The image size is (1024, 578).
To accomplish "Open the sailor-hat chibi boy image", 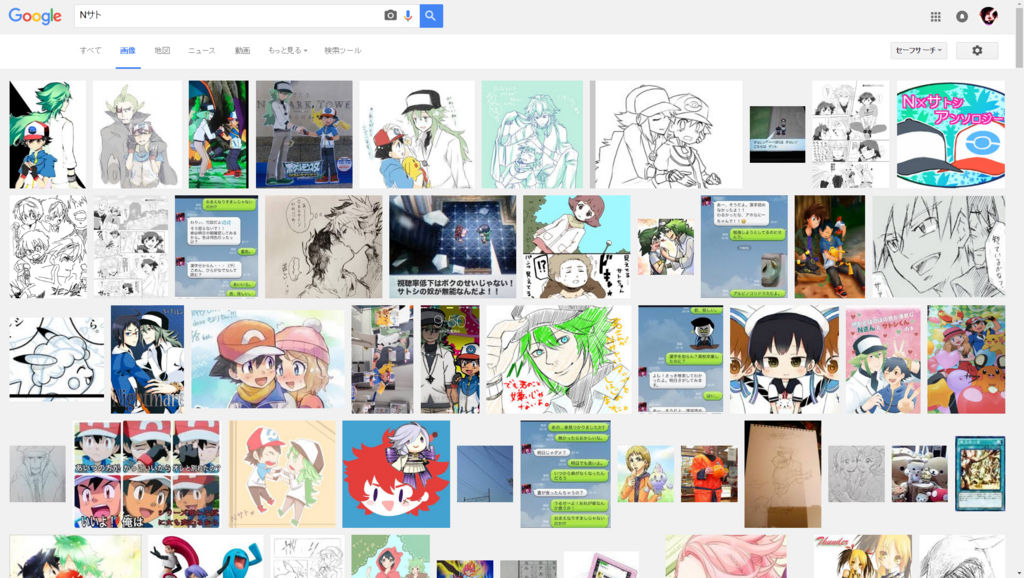I will (784, 359).
